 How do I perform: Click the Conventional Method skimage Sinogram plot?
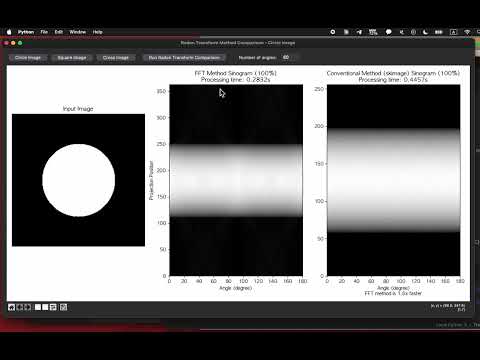pyautogui.click(x=393, y=180)
